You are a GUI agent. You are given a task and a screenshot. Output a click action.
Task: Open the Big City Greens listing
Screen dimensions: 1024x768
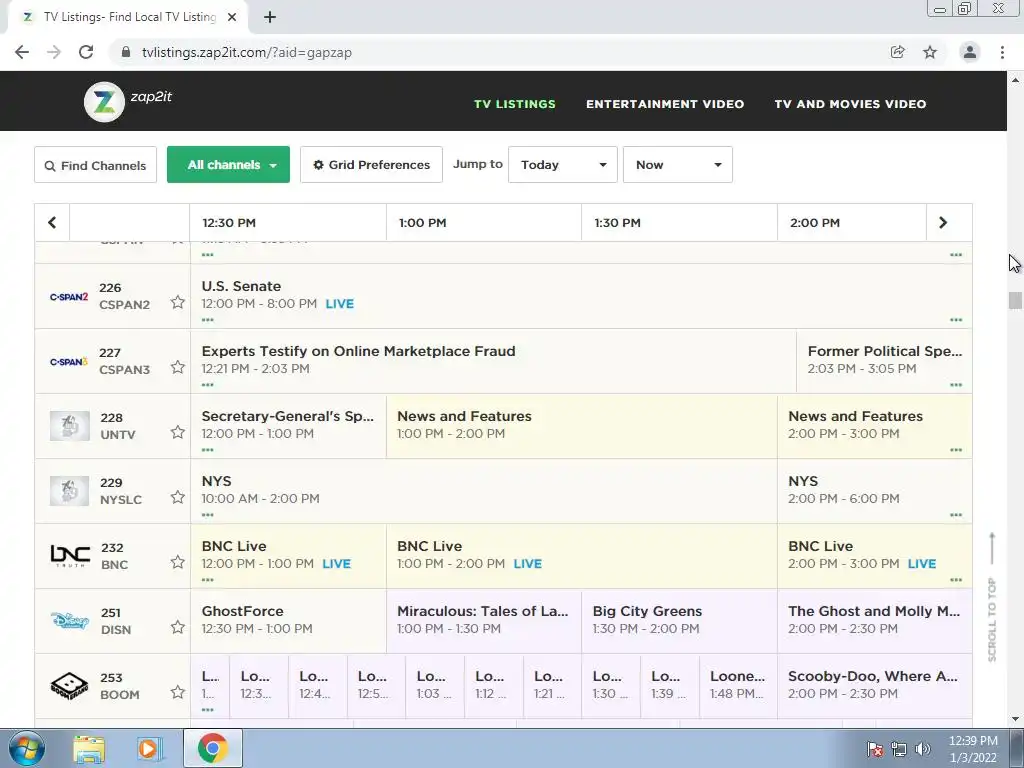click(x=679, y=620)
